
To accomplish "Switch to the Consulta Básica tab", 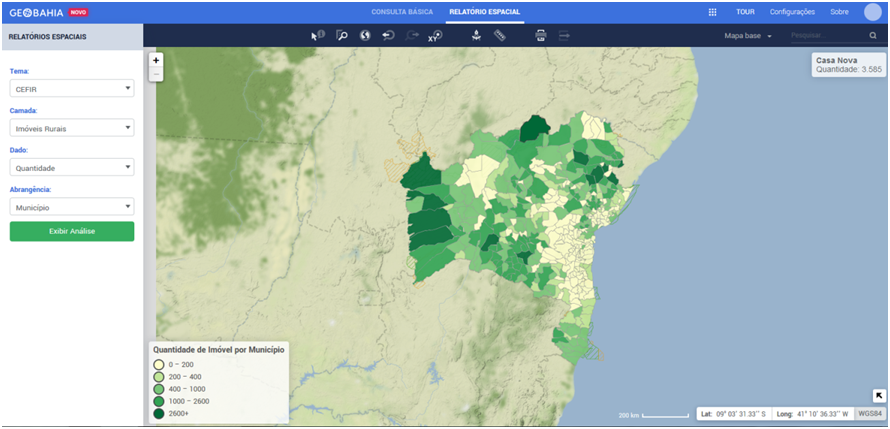I will point(402,12).
